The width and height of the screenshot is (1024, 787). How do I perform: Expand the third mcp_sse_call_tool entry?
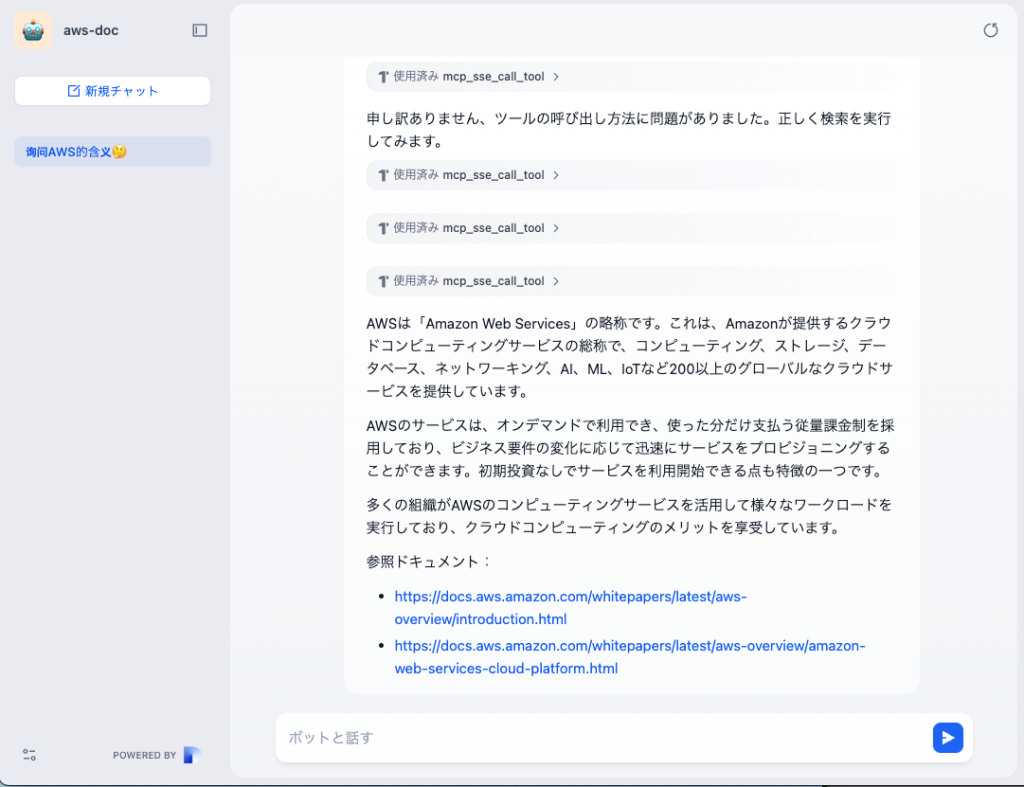click(631, 228)
